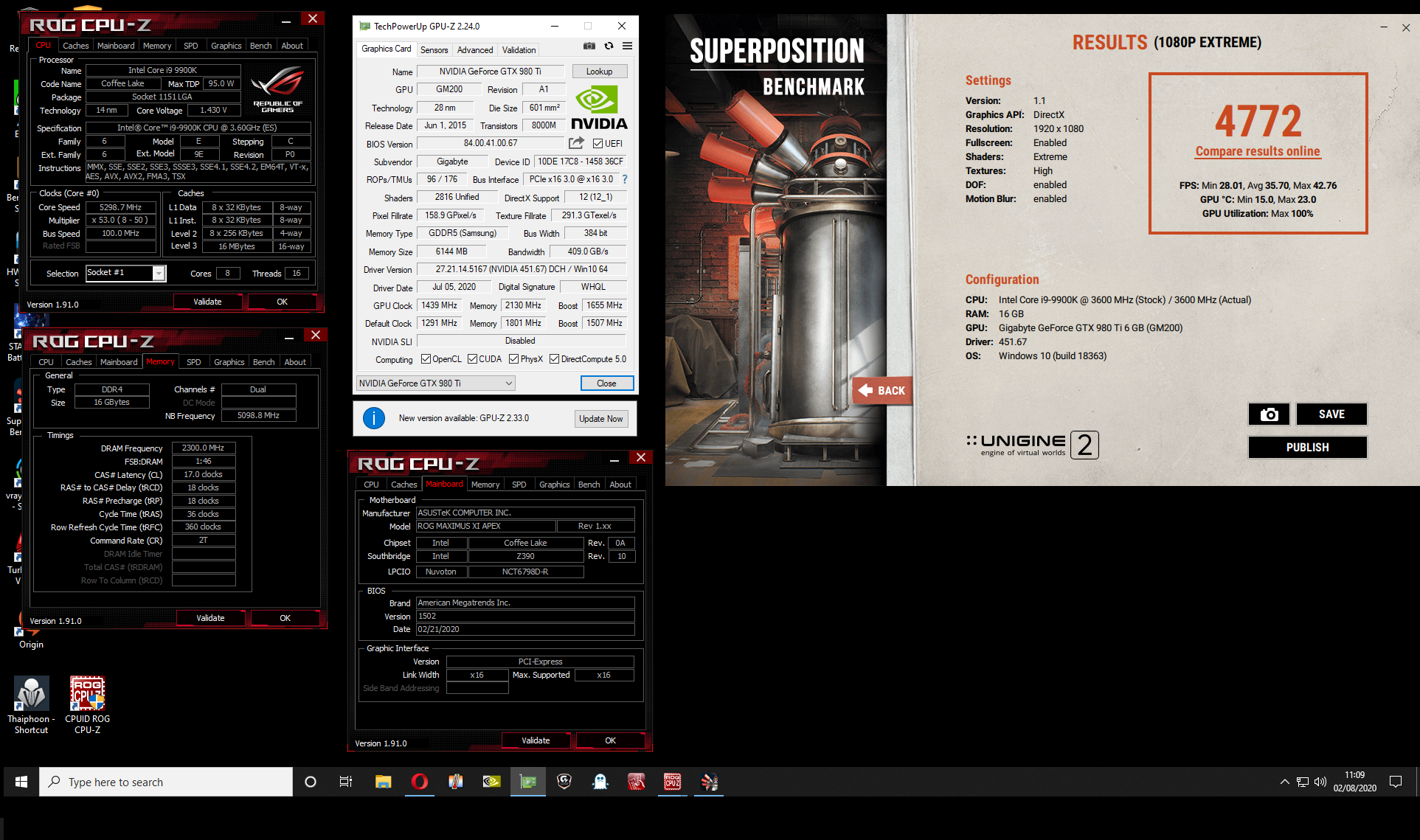Click the GPU-Z screenshot camera icon
The image size is (1420, 840).
pyautogui.click(x=589, y=46)
